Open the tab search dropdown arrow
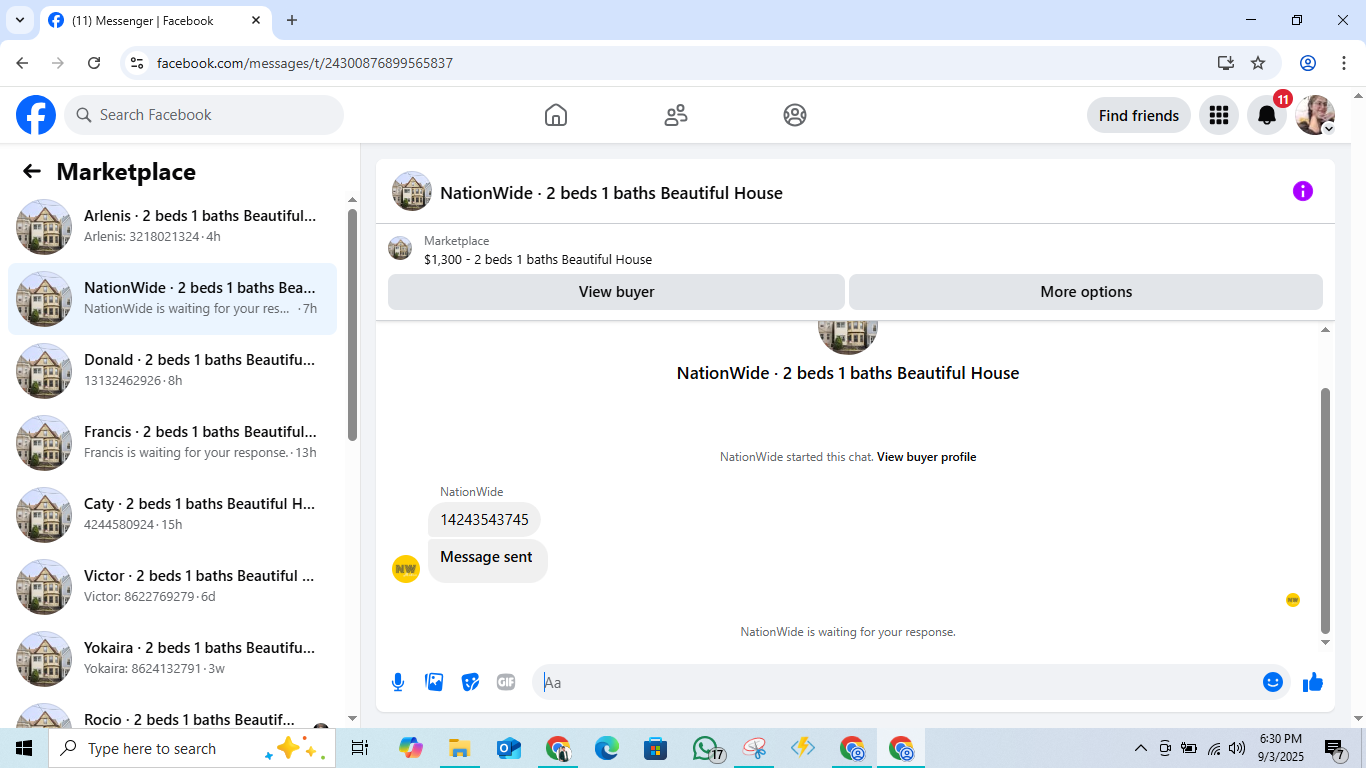Screen dimensions: 1366x768 click(x=19, y=20)
